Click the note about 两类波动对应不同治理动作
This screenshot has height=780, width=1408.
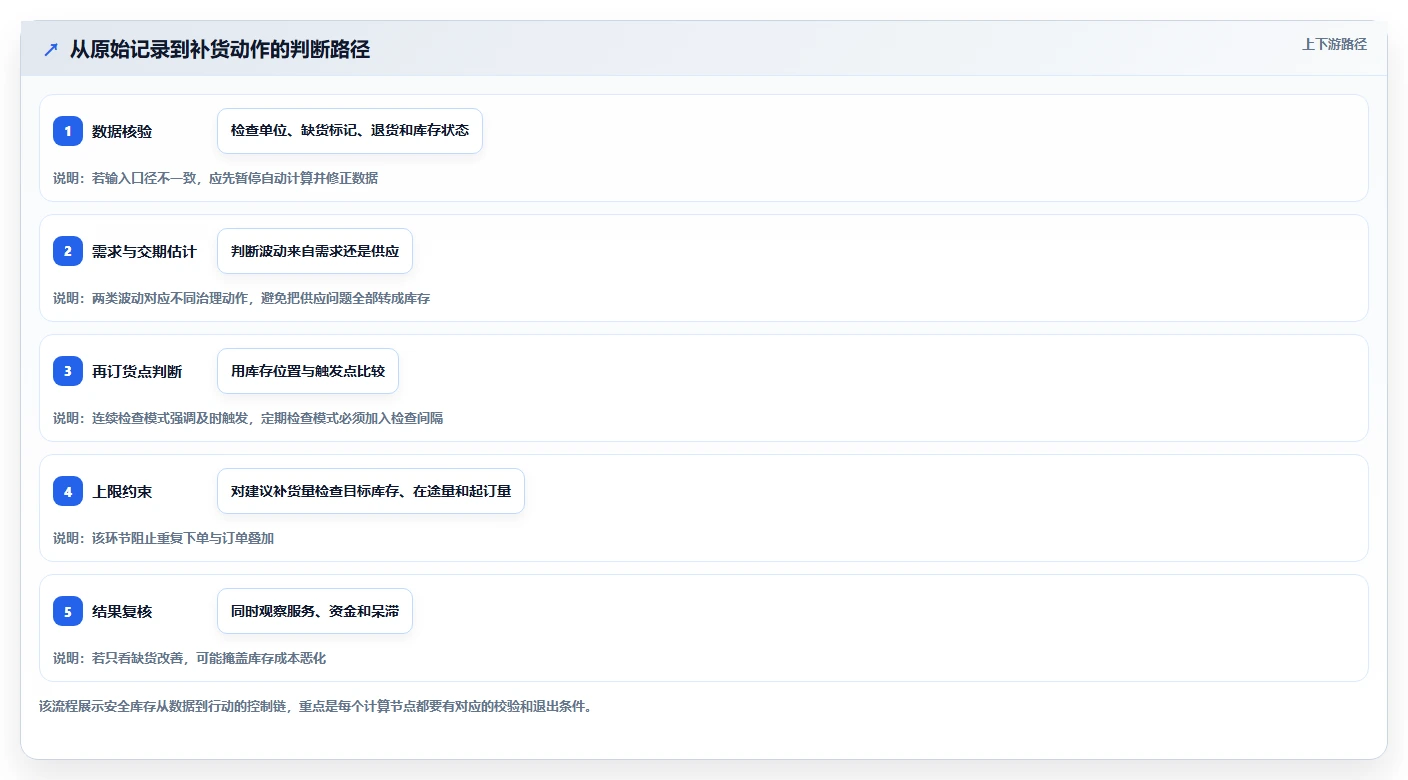242,298
